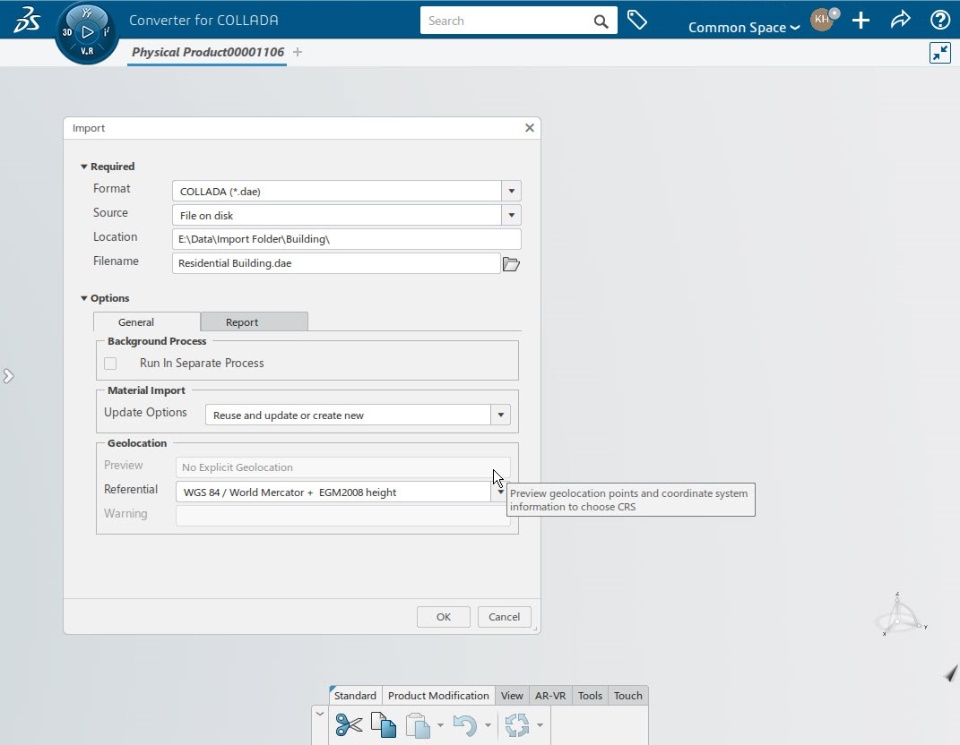Collapse the Options section
Image resolution: width=960 pixels, height=745 pixels.
coord(84,298)
